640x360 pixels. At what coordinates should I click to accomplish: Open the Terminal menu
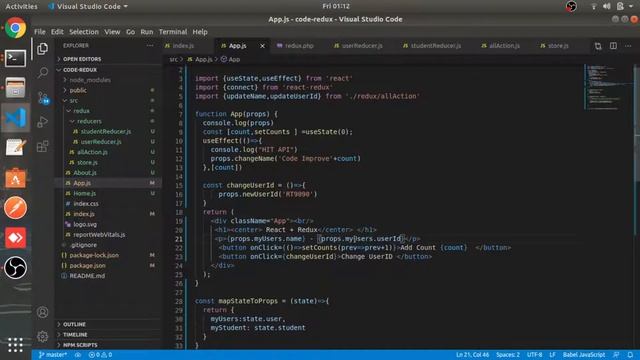point(173,32)
